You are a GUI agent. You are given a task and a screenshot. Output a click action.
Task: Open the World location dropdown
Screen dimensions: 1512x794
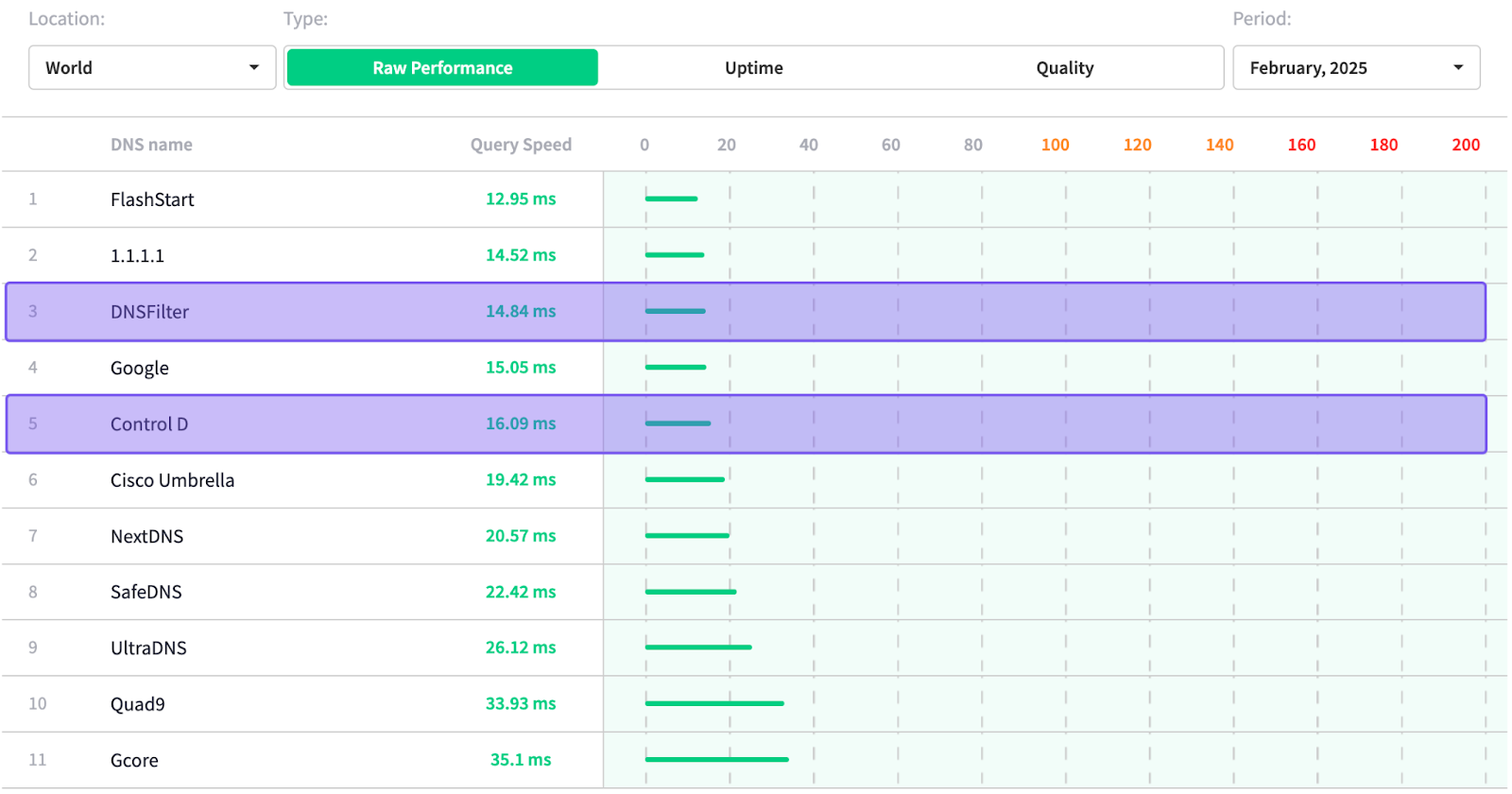point(152,68)
